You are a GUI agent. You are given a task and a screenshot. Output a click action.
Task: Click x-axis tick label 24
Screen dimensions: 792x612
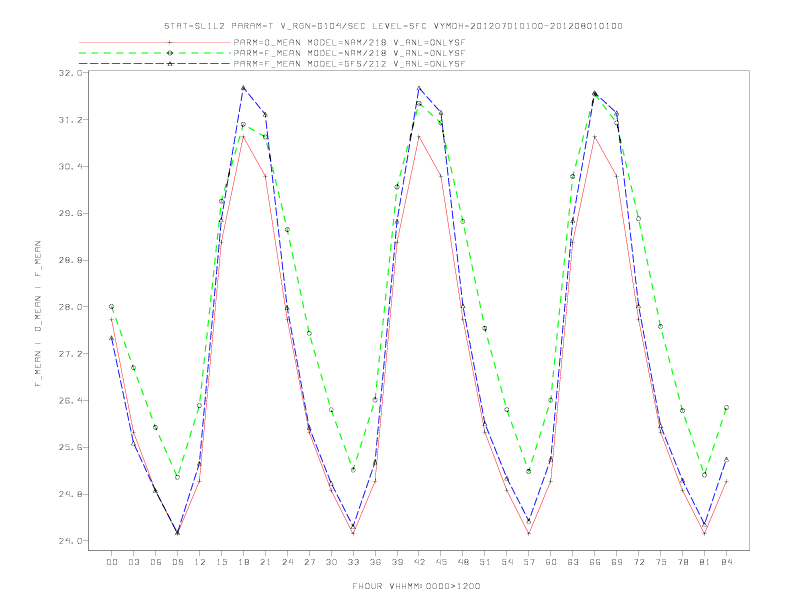287,562
